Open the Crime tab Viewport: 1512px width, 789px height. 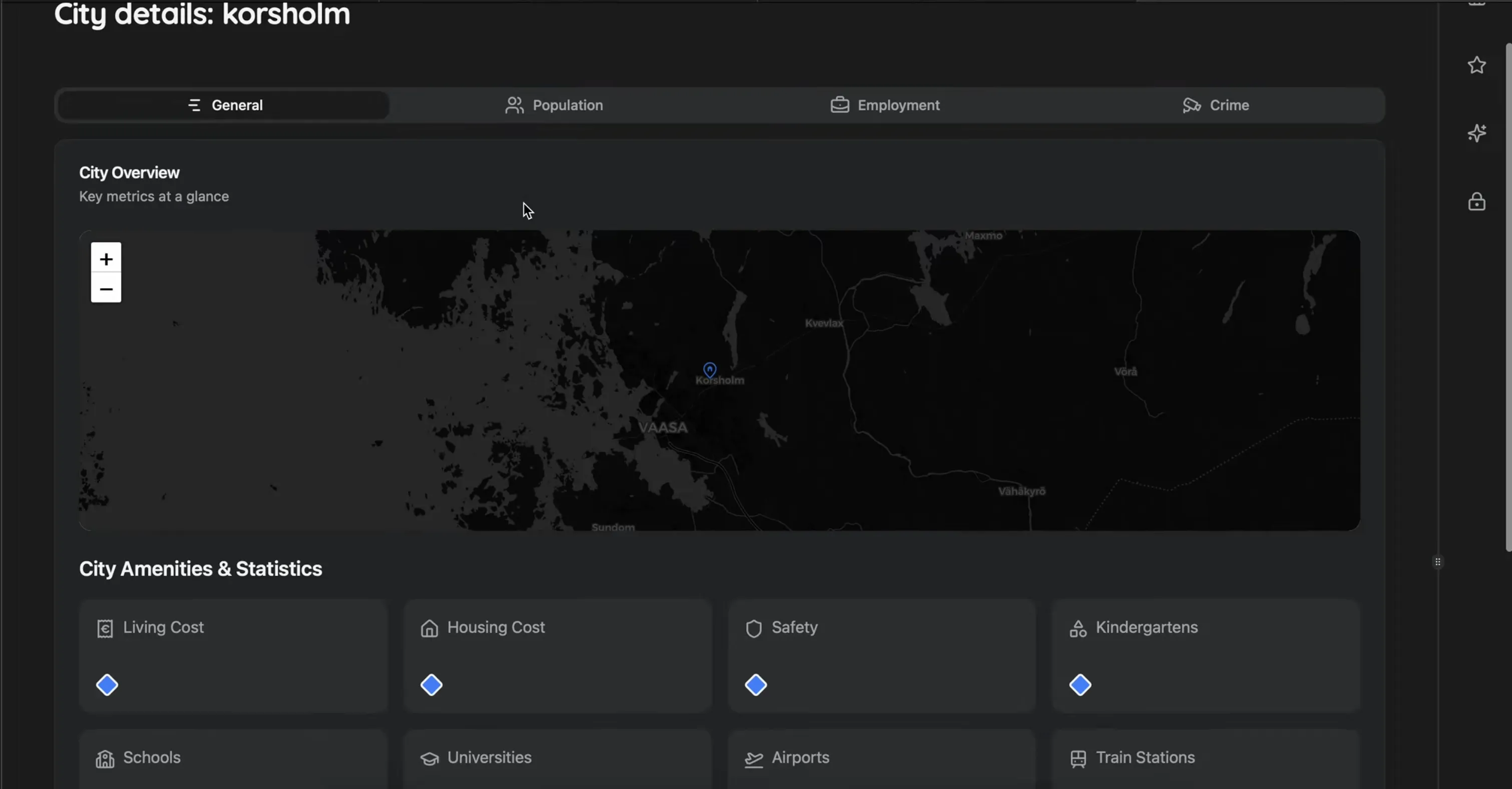pyautogui.click(x=1216, y=105)
